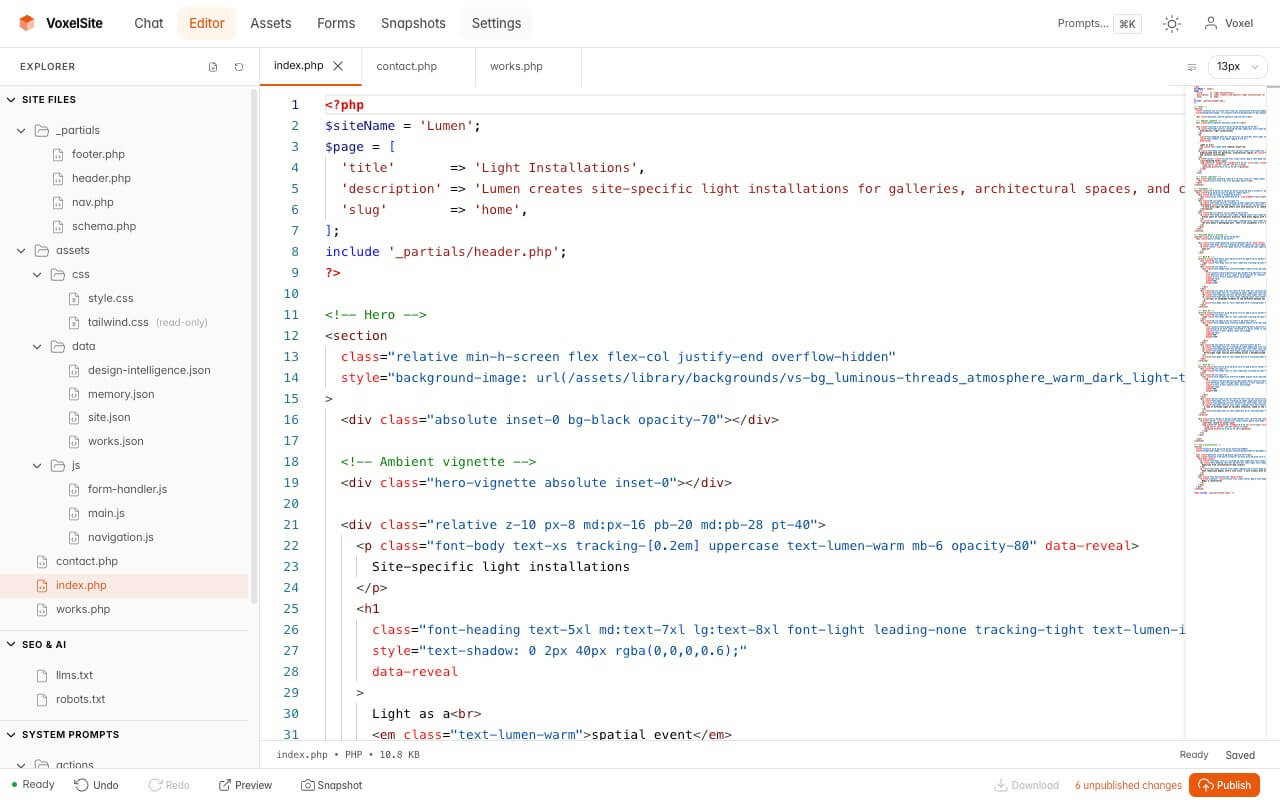Open the Voxel assistant
1280x800 pixels.
[1229, 22]
